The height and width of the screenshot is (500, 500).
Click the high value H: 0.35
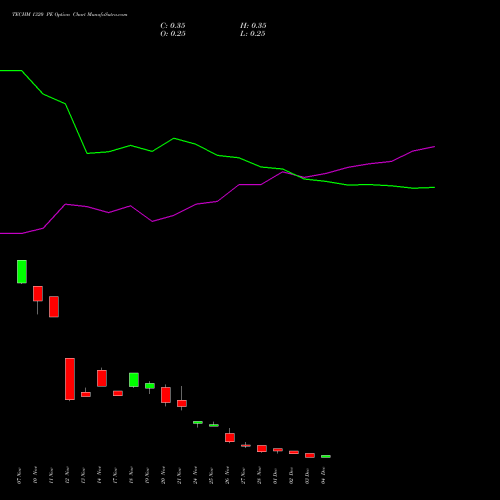tap(253, 26)
